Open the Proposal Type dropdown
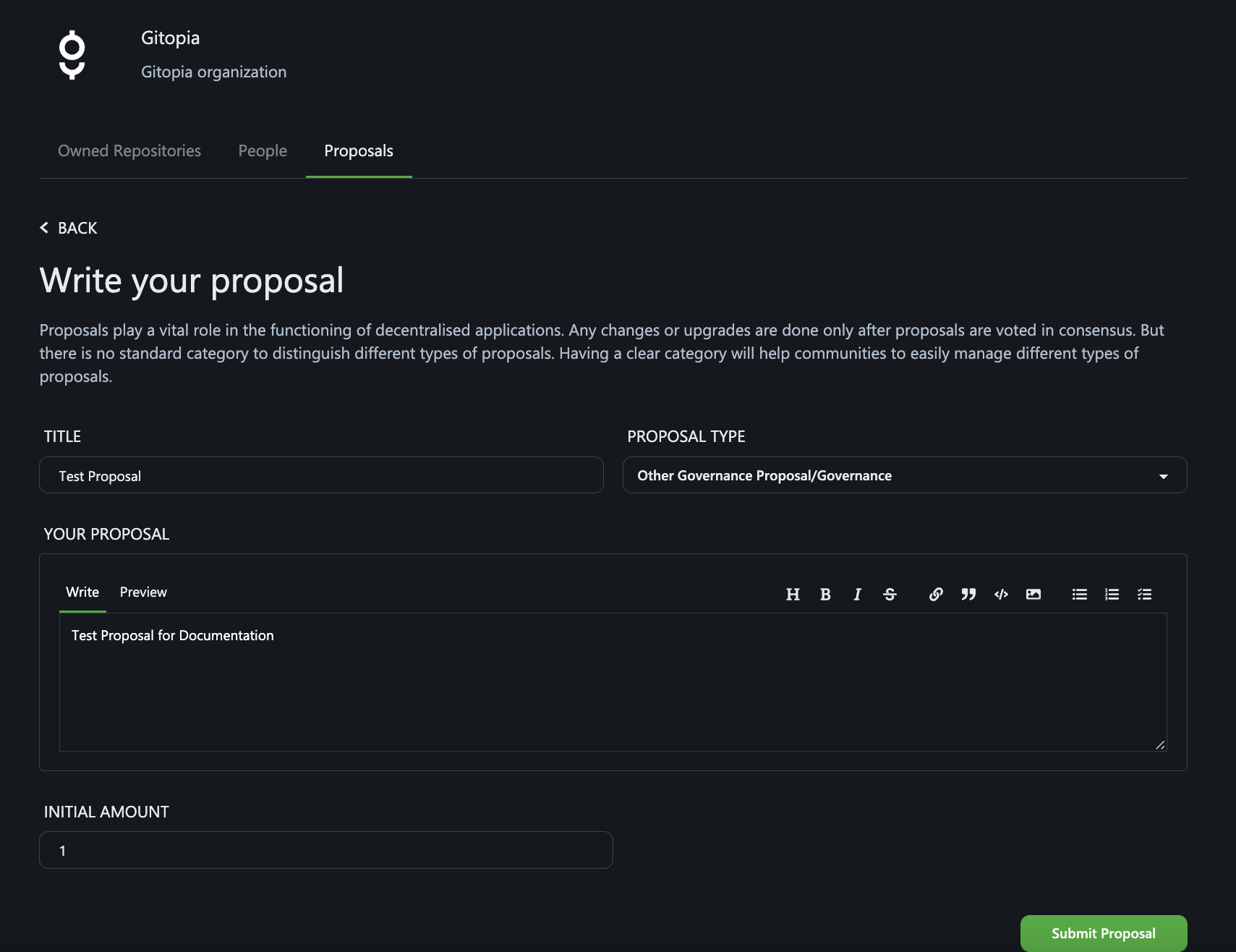 [x=905, y=475]
